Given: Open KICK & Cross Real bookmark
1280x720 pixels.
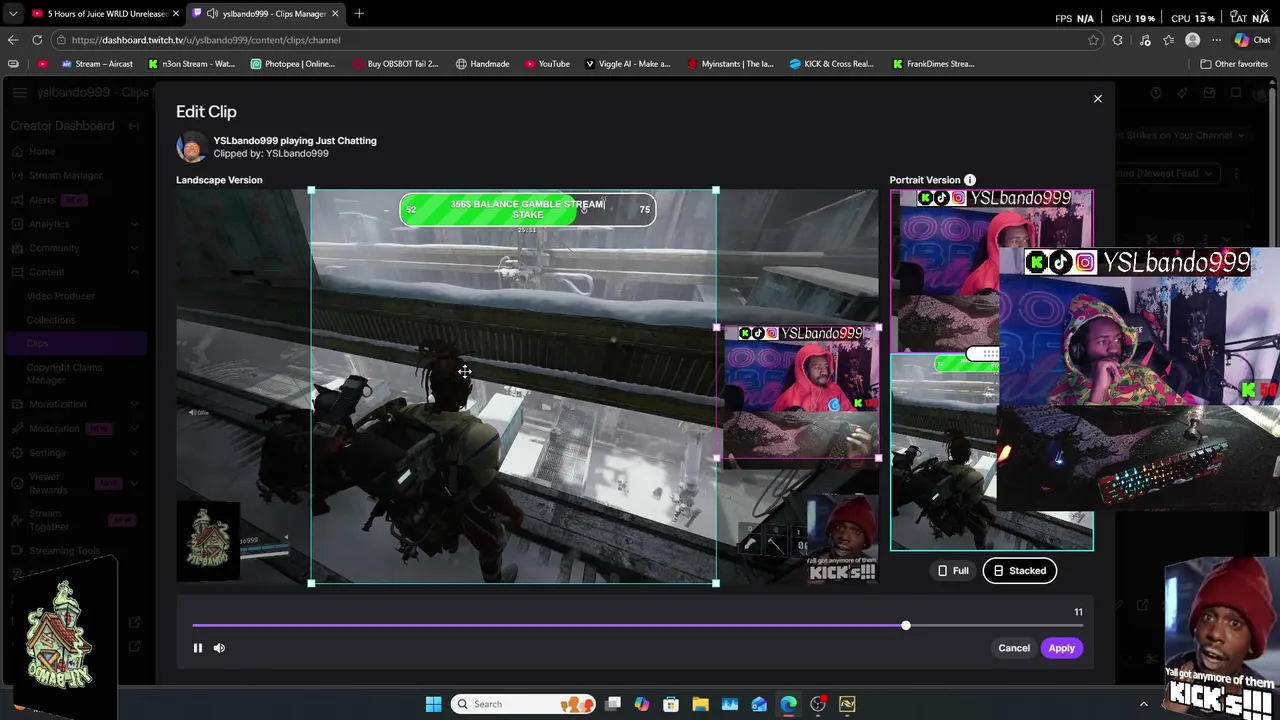Looking at the screenshot, I should [832, 64].
